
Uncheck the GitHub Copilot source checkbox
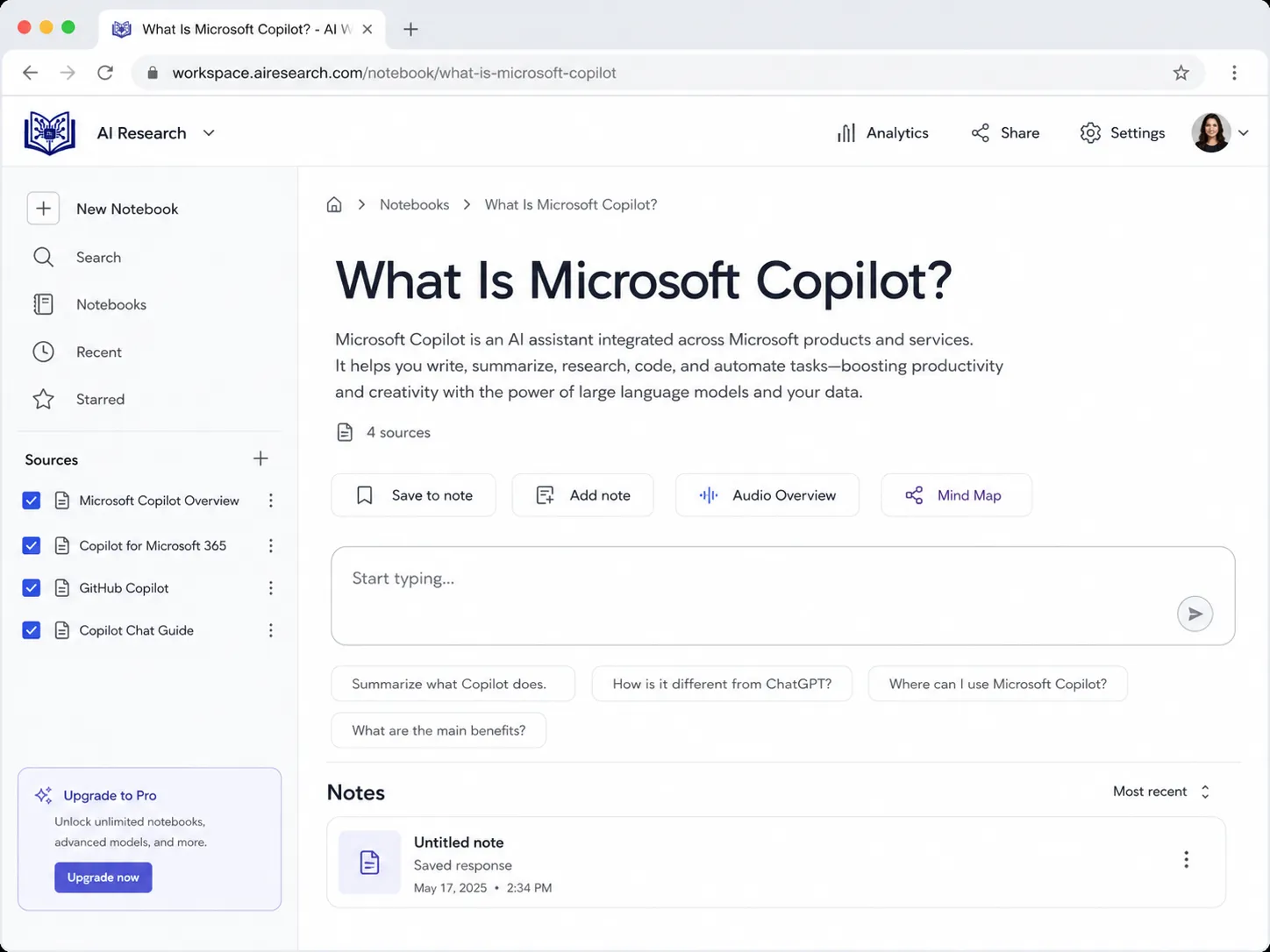32,588
